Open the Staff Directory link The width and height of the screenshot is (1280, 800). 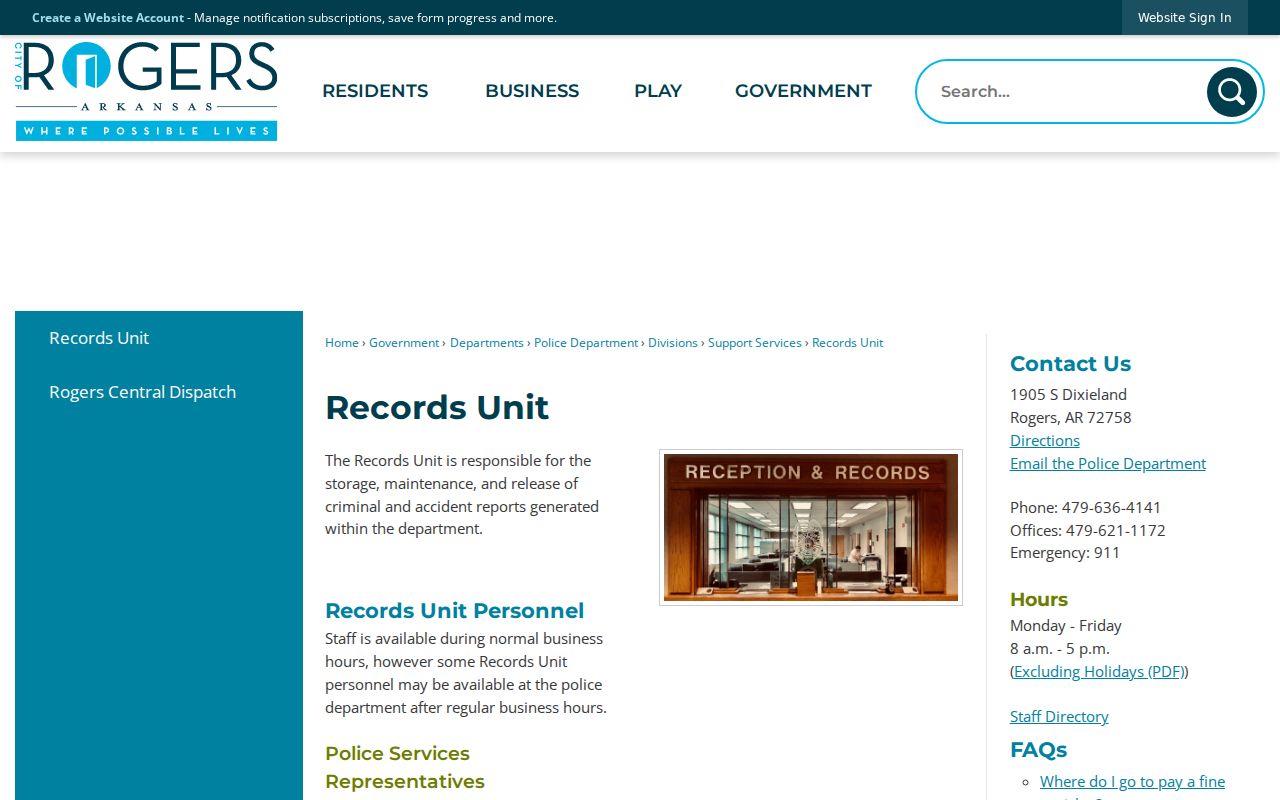(1059, 716)
